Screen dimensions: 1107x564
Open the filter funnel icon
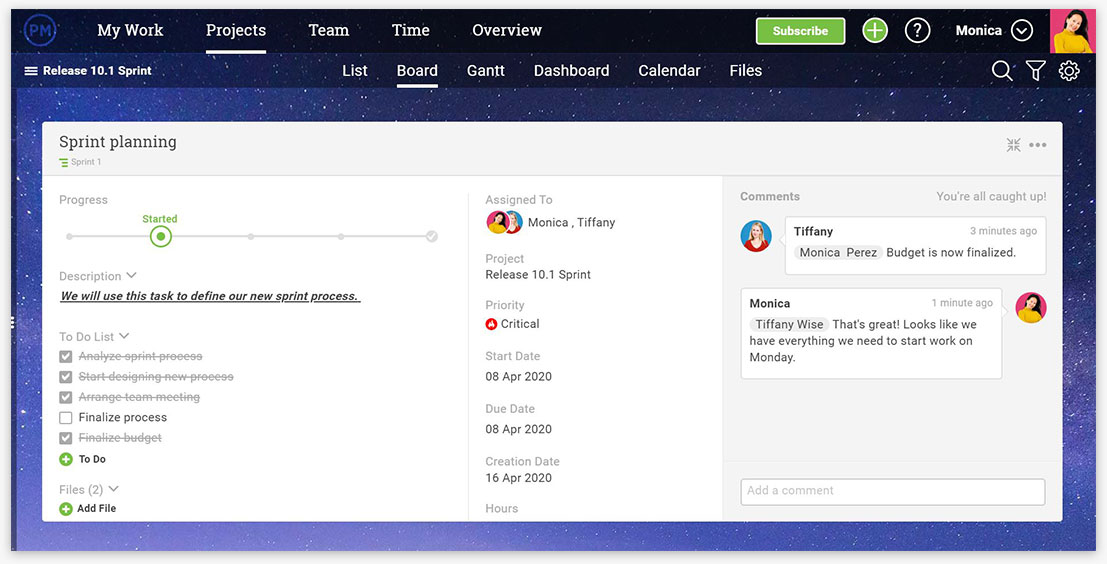1036,71
